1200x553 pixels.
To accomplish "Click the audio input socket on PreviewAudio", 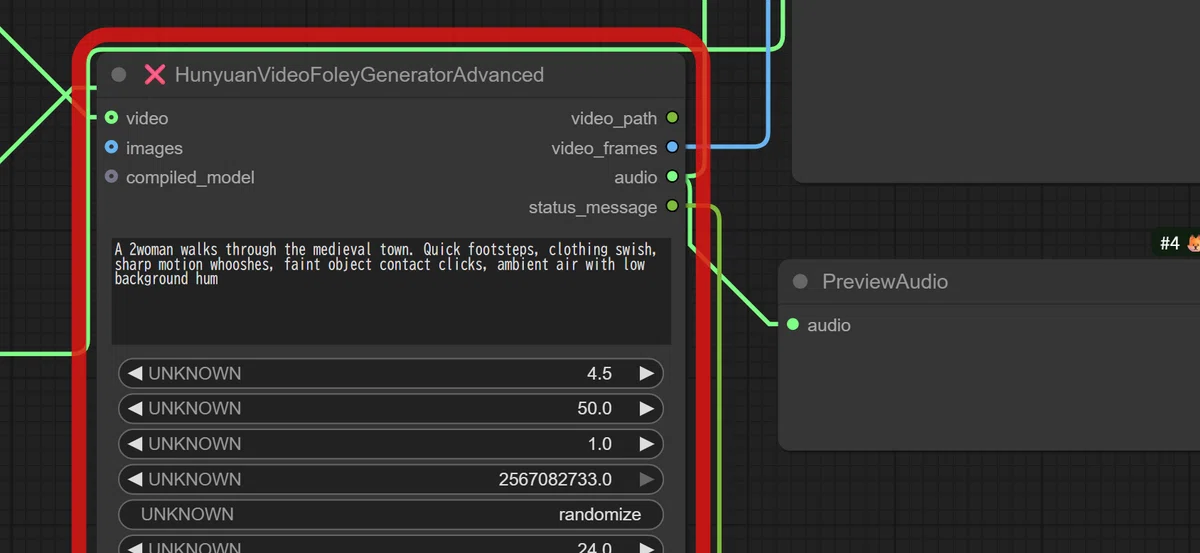I will [x=793, y=324].
